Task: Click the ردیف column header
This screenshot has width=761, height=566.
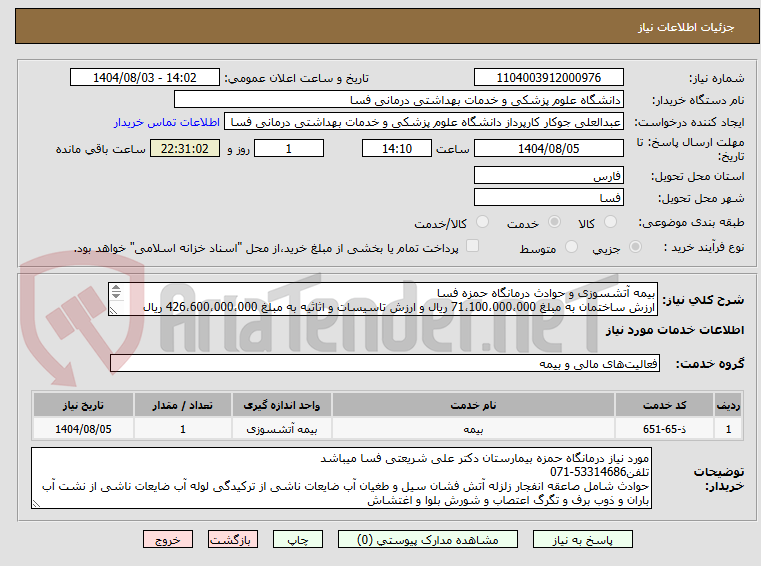Action: 728,405
